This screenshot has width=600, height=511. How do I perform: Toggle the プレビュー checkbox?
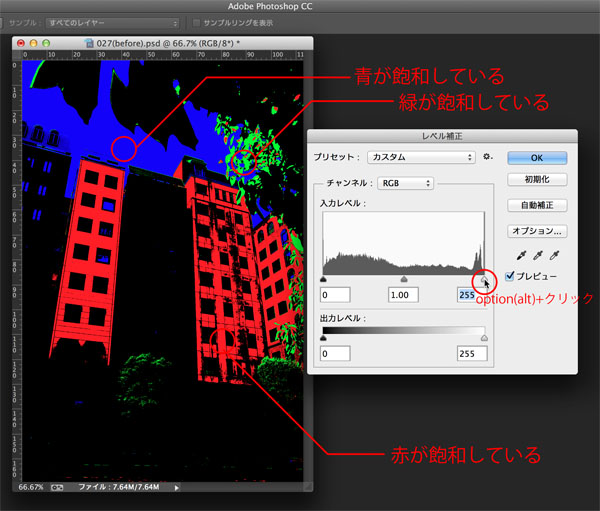(x=511, y=276)
